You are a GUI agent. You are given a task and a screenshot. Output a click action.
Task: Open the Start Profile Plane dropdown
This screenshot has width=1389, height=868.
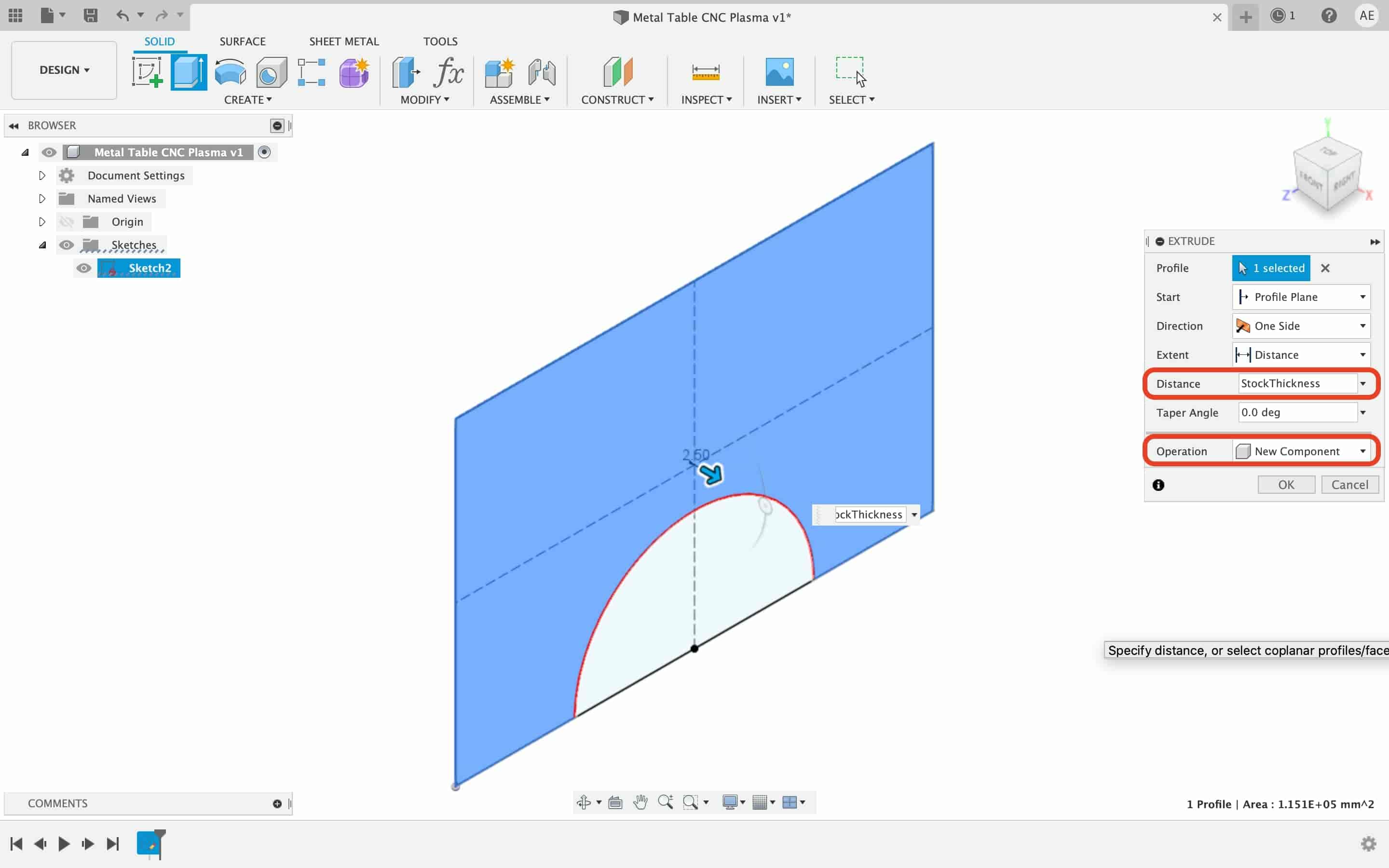(1301, 297)
